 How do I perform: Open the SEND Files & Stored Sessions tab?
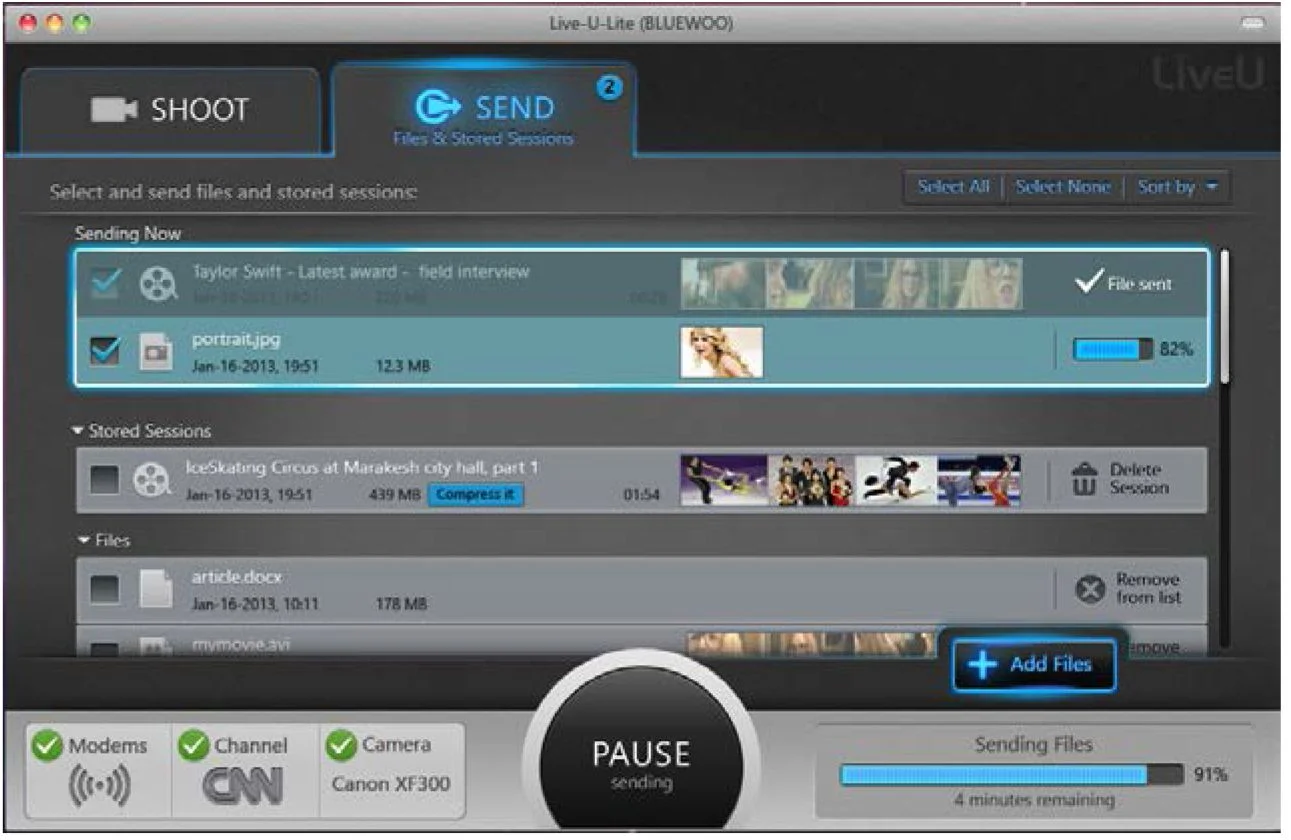[x=484, y=110]
